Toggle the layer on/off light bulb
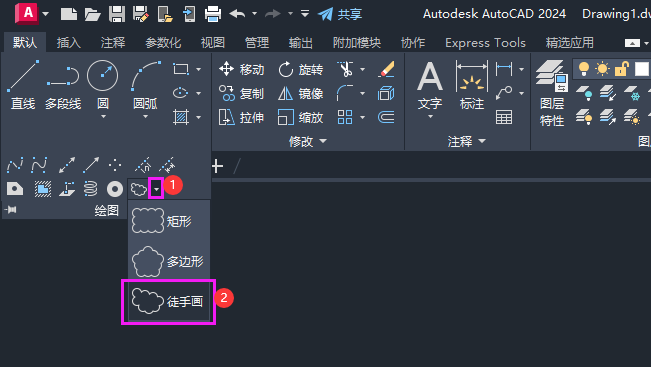This screenshot has height=367, width=651. (x=584, y=69)
